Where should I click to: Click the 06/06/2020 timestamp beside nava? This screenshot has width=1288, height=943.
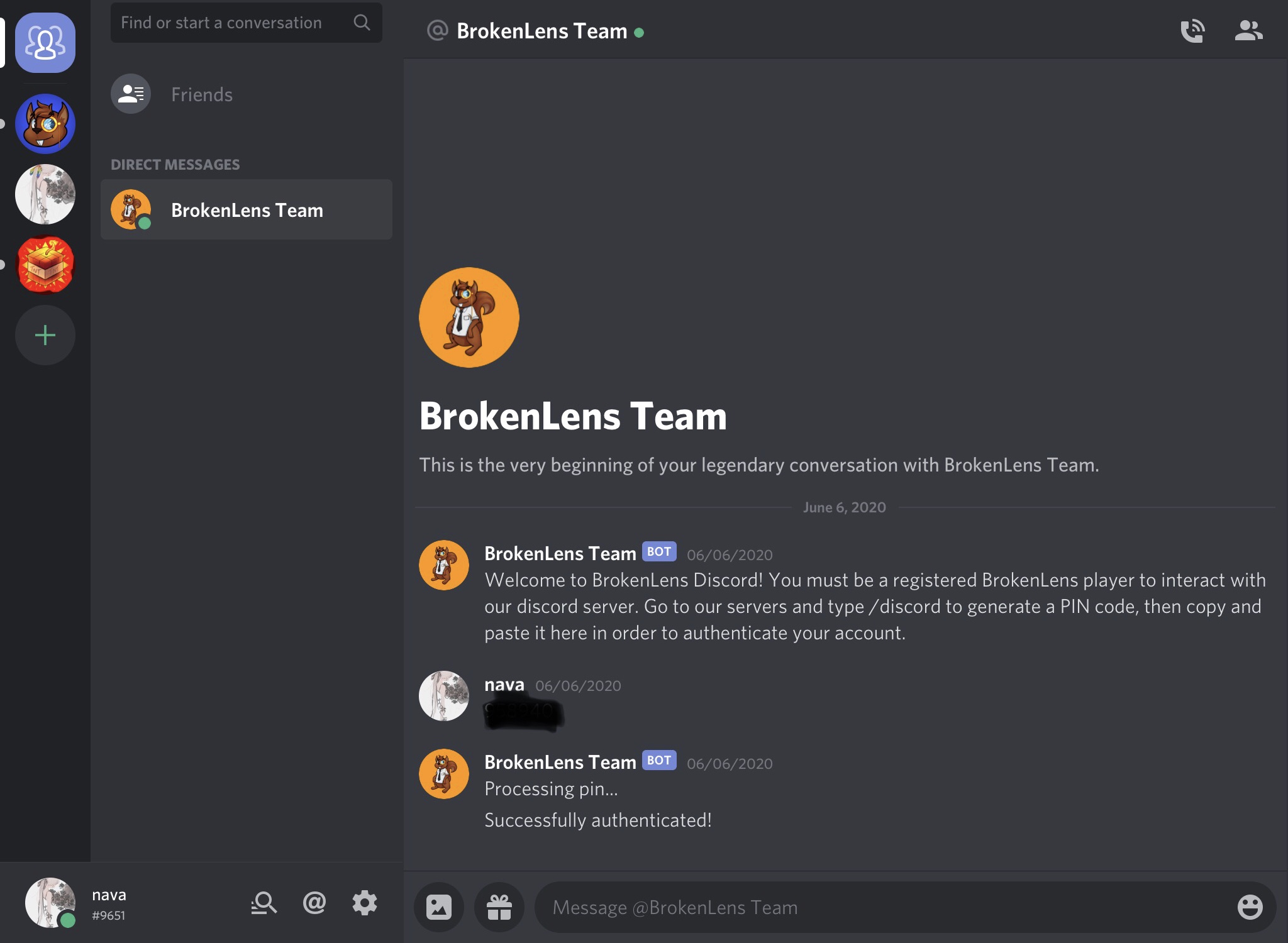click(x=578, y=685)
